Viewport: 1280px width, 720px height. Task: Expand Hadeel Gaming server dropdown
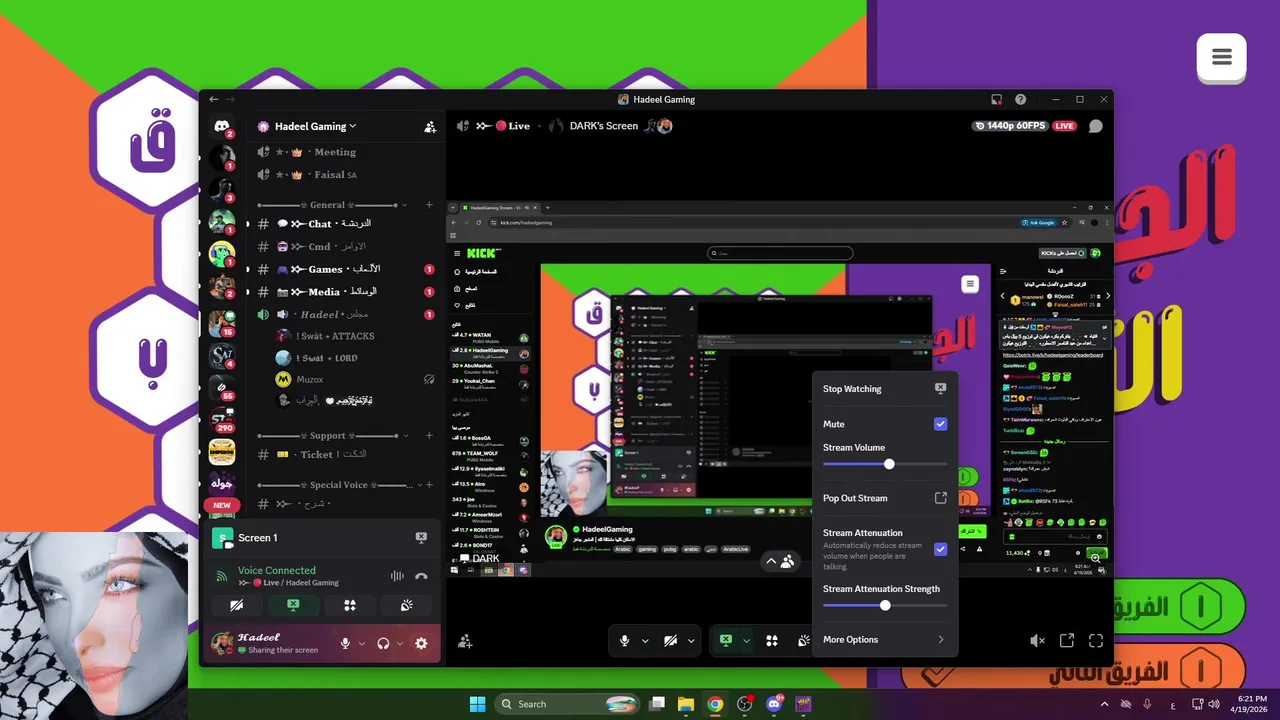pyautogui.click(x=352, y=127)
